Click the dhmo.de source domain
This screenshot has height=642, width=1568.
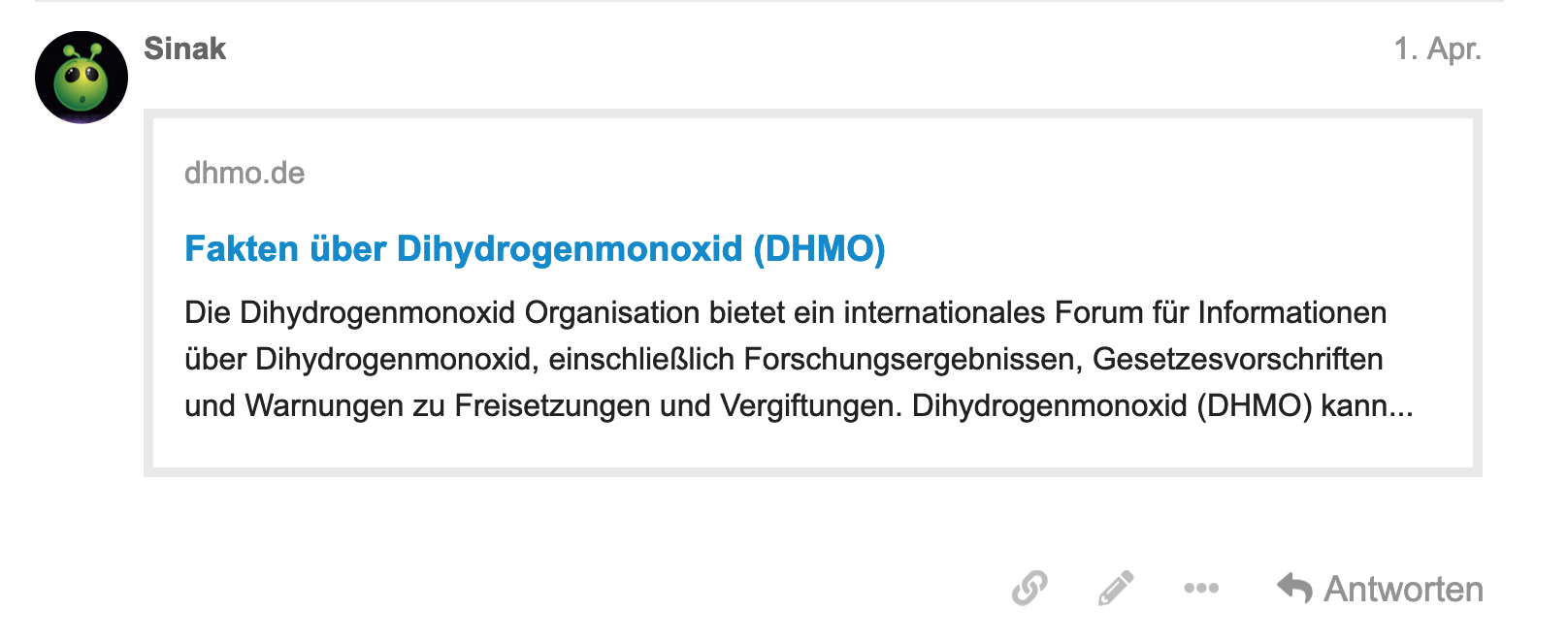pyautogui.click(x=245, y=173)
